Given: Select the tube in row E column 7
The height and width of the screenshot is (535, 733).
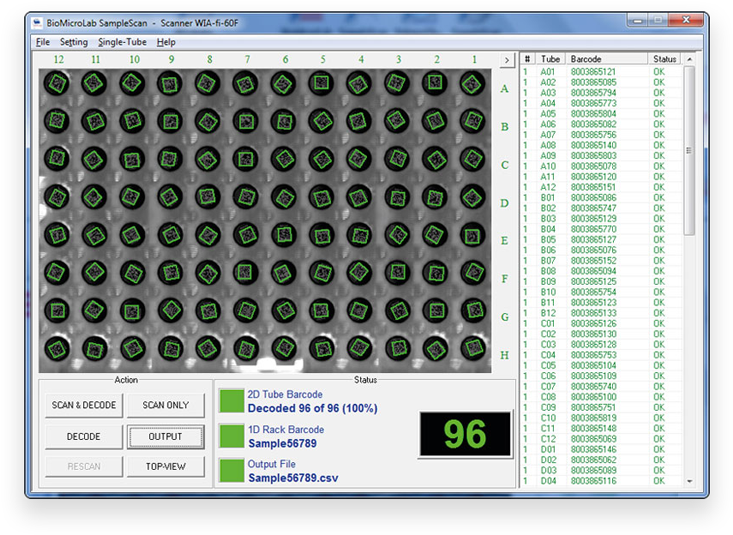Looking at the screenshot, I should click(246, 235).
